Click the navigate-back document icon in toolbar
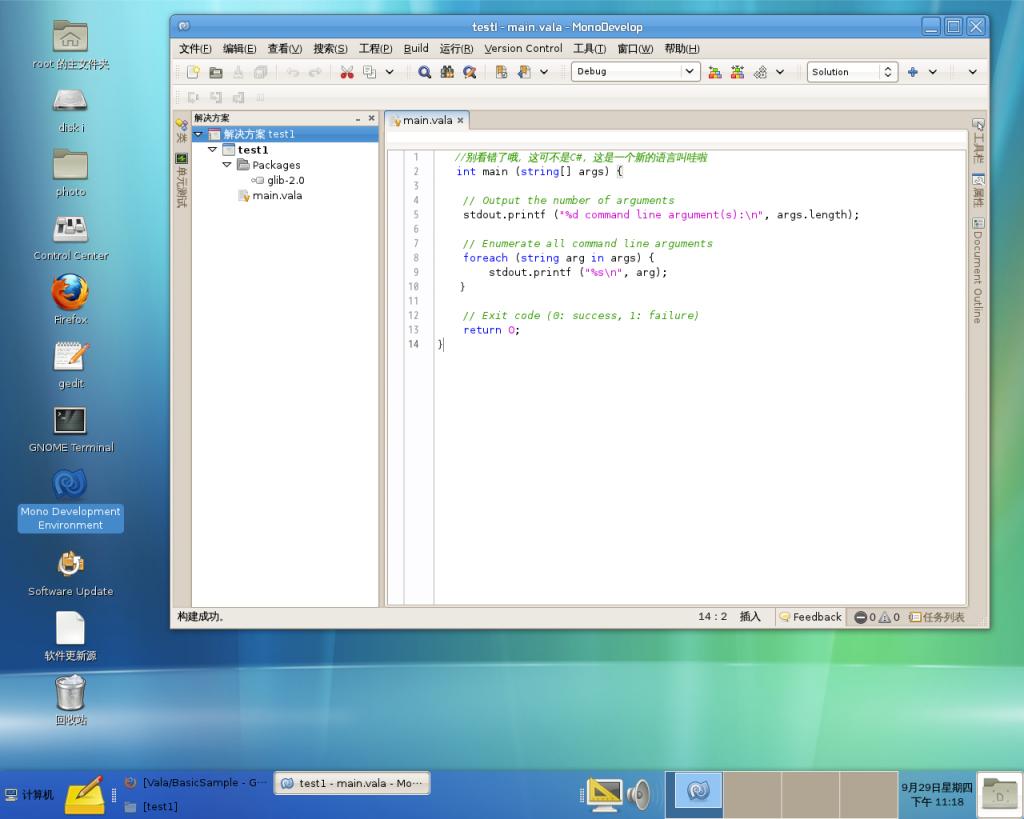 click(x=502, y=72)
